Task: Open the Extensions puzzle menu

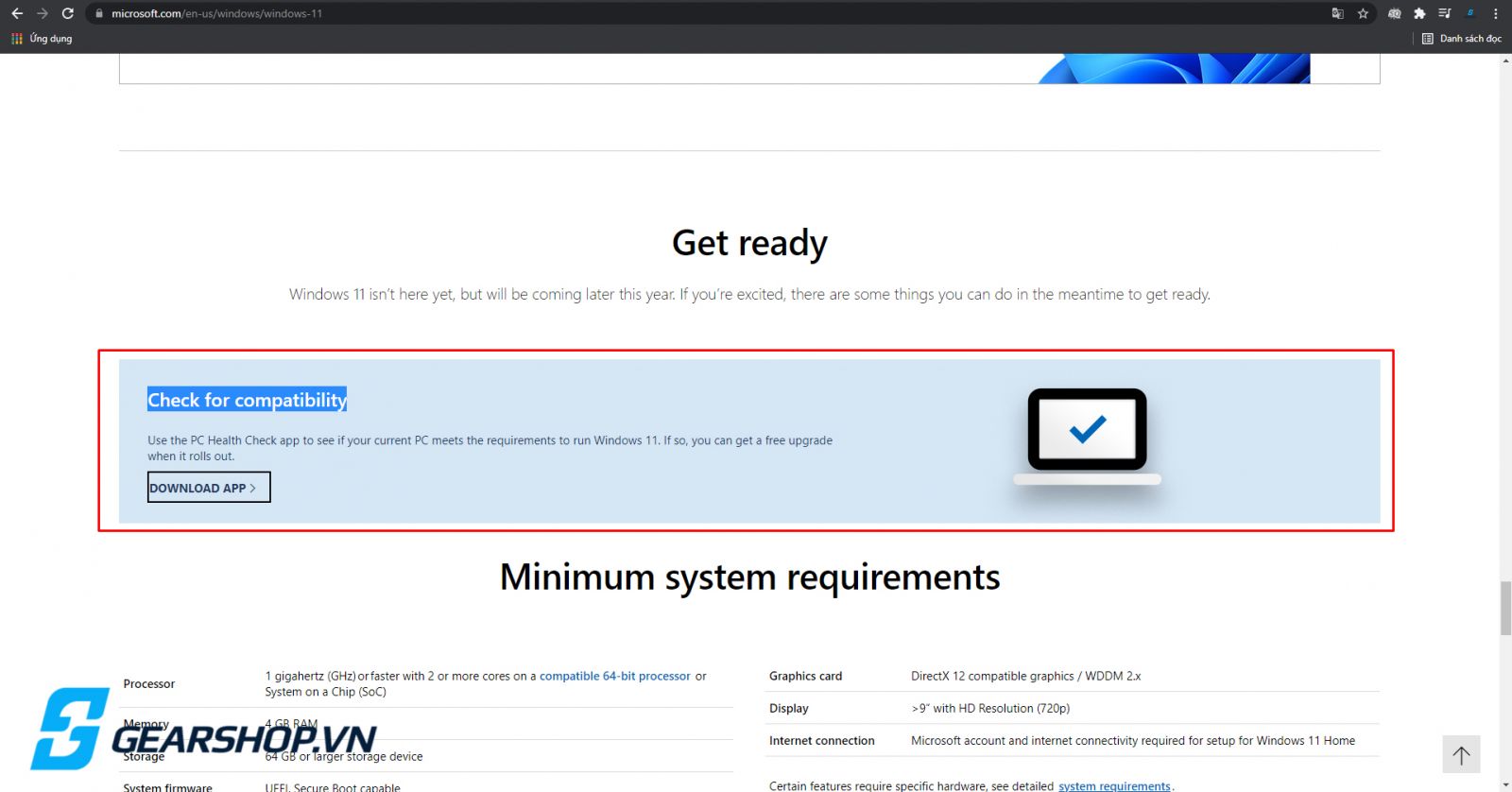Action: click(1419, 13)
